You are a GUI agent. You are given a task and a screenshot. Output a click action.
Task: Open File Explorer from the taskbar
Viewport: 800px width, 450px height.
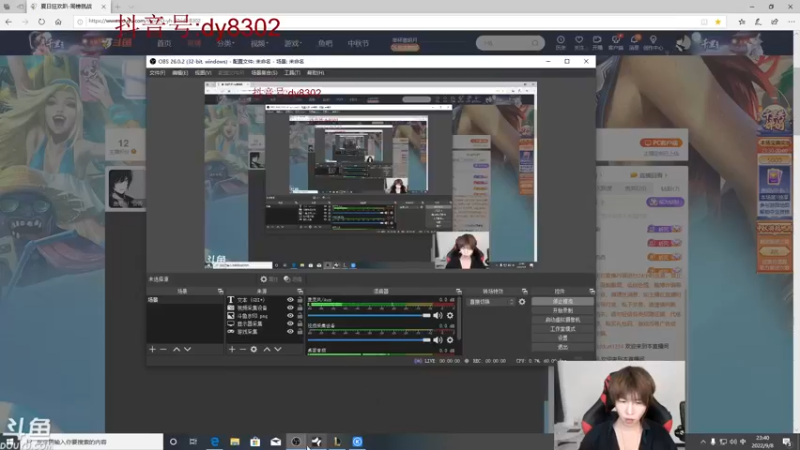point(235,442)
